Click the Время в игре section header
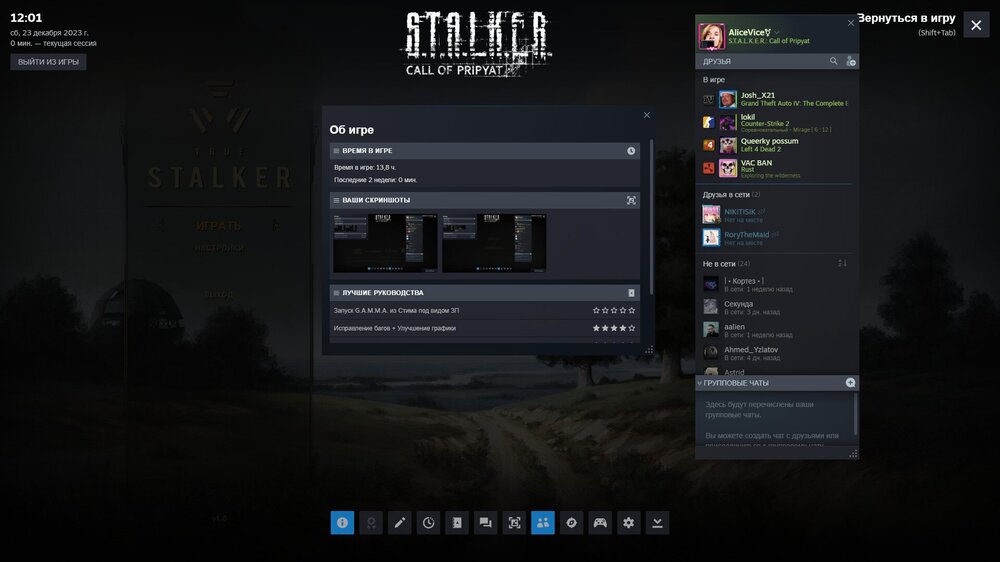The height and width of the screenshot is (562, 1000). coord(485,151)
